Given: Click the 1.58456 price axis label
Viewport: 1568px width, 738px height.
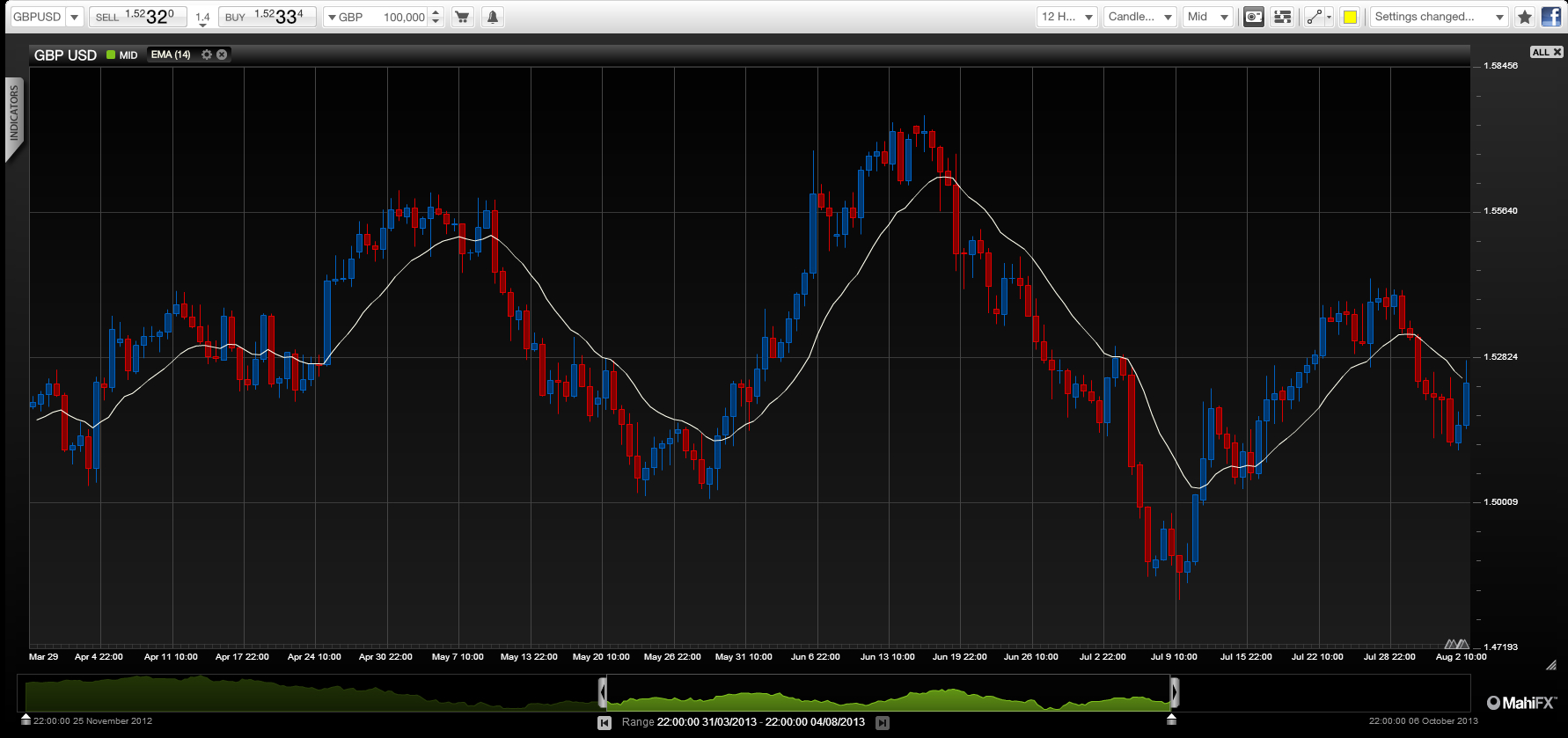Looking at the screenshot, I should (x=1500, y=66).
